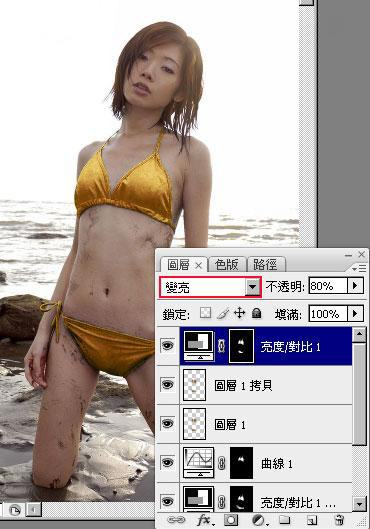This screenshot has width=370, height=529.
Task: Click lock position move icon
Action: pos(239,313)
